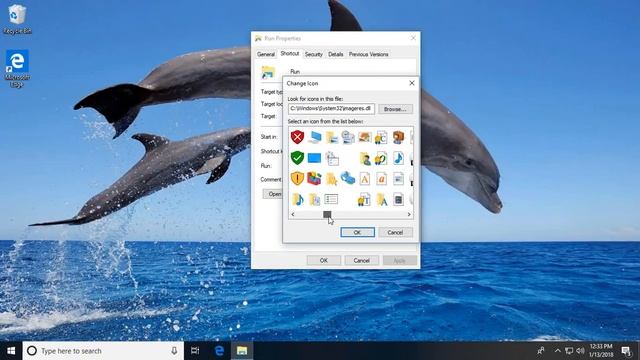Click the icon list right scroll arrow

click(409, 214)
